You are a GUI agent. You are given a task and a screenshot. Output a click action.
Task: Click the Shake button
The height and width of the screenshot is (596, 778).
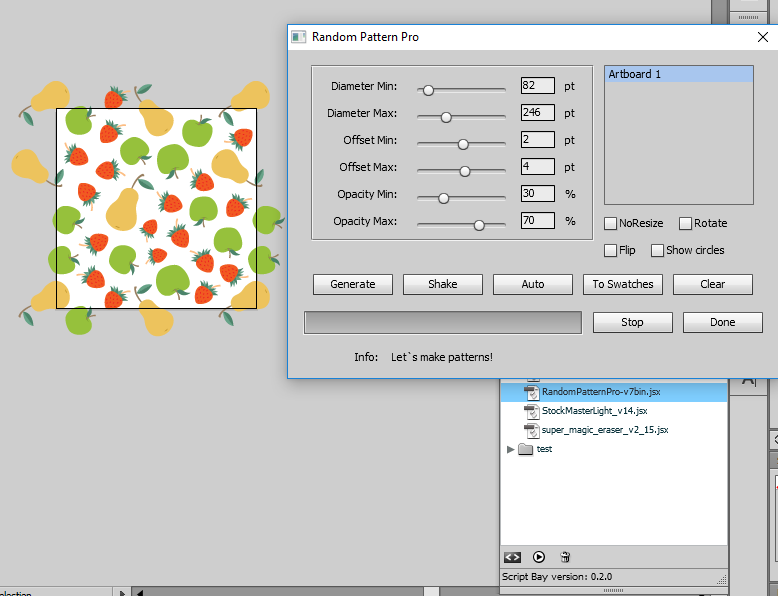click(x=443, y=284)
